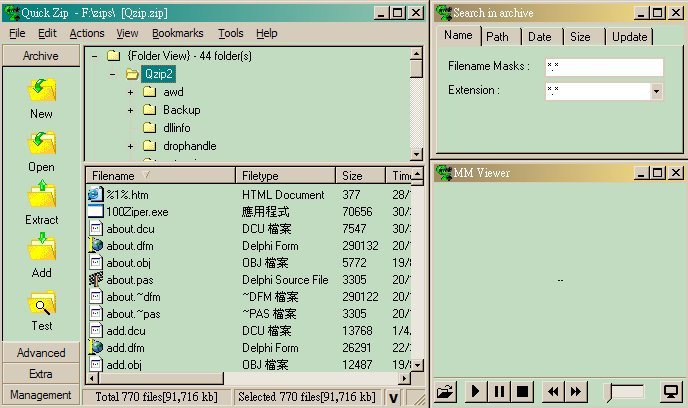Click the about.dfm Delphi form icon
This screenshot has width=688, height=408.
tap(96, 246)
